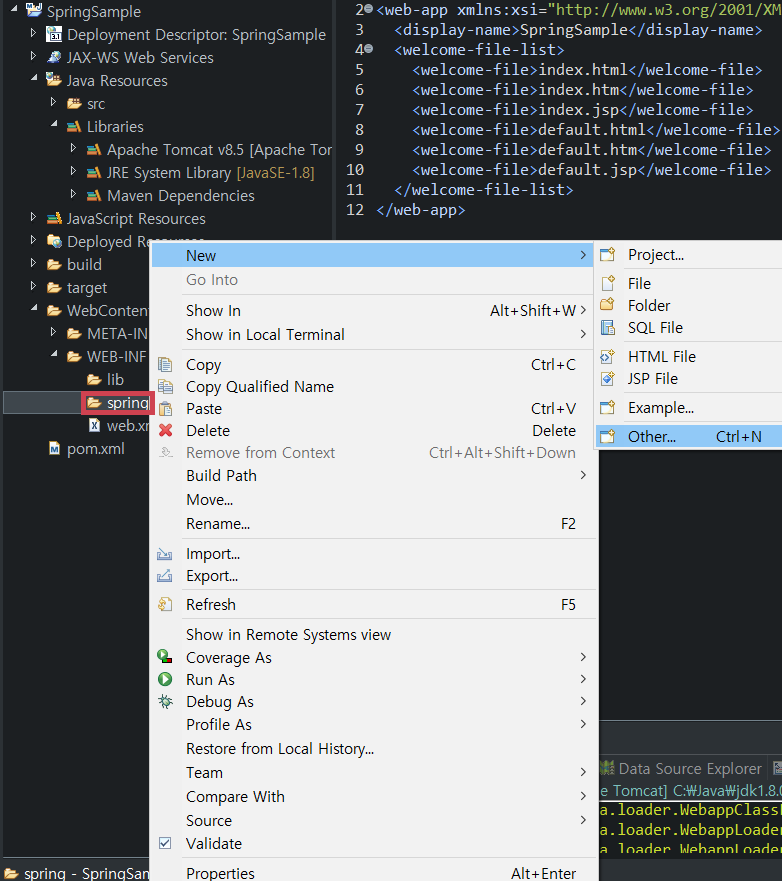782x881 pixels.
Task: Click the Debug As bug icon
Action: click(165, 701)
